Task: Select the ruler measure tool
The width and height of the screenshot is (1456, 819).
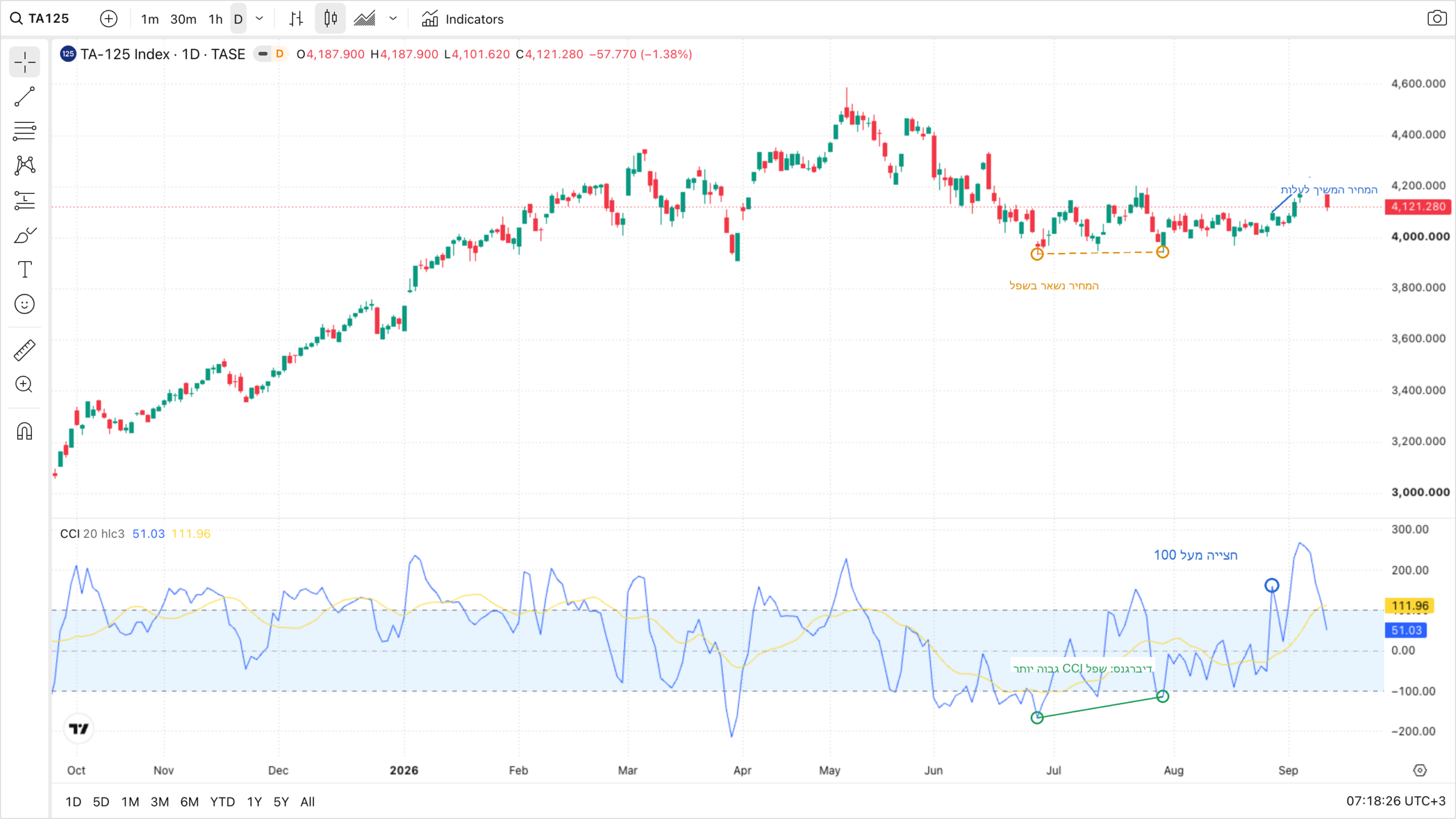Action: [x=24, y=350]
